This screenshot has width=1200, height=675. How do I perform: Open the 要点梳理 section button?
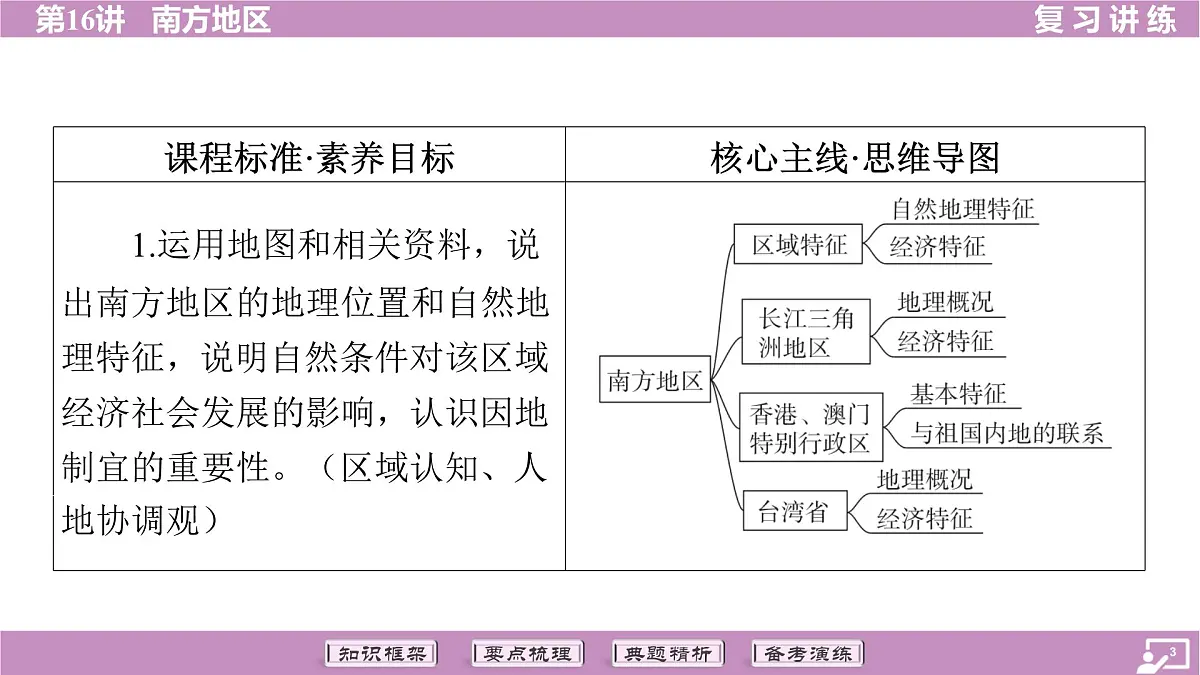point(527,654)
